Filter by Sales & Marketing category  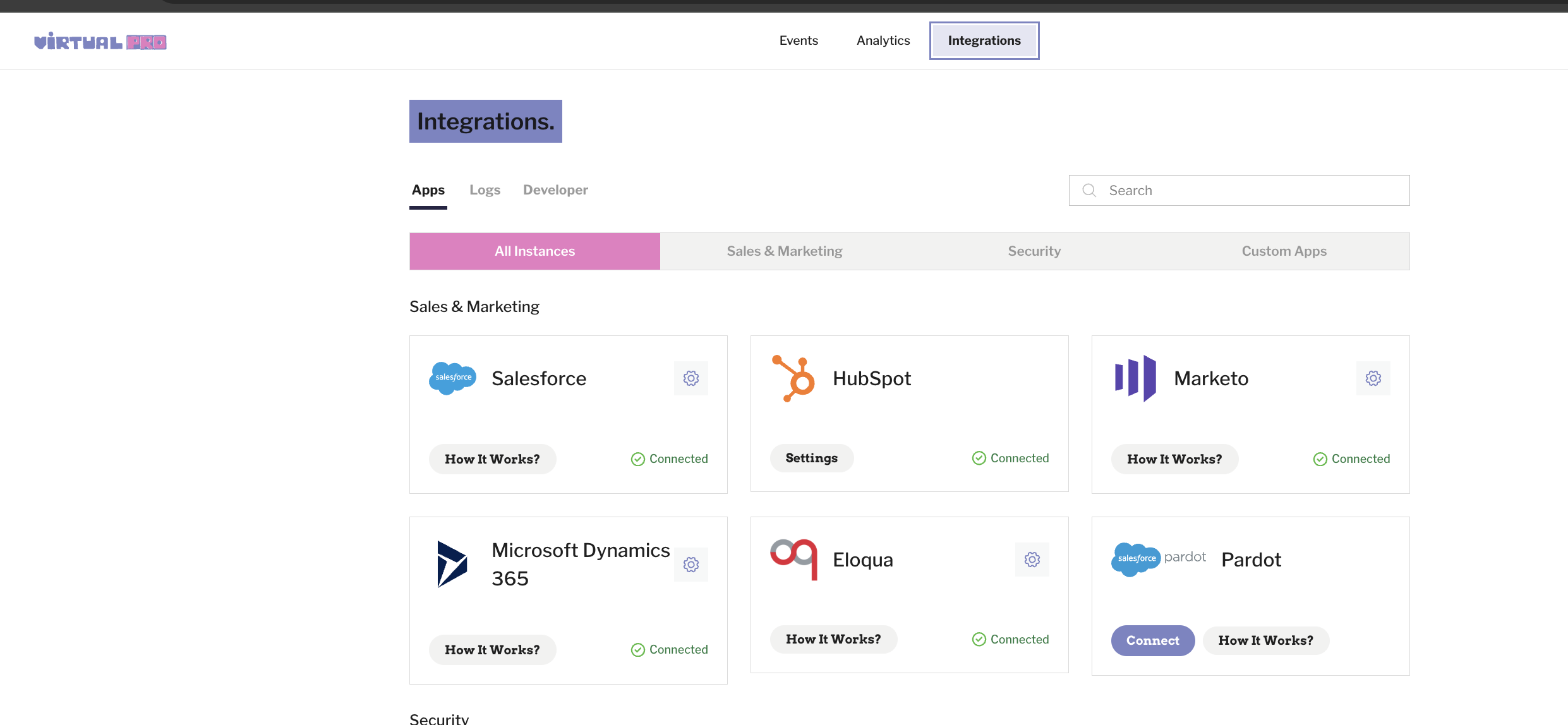[785, 251]
